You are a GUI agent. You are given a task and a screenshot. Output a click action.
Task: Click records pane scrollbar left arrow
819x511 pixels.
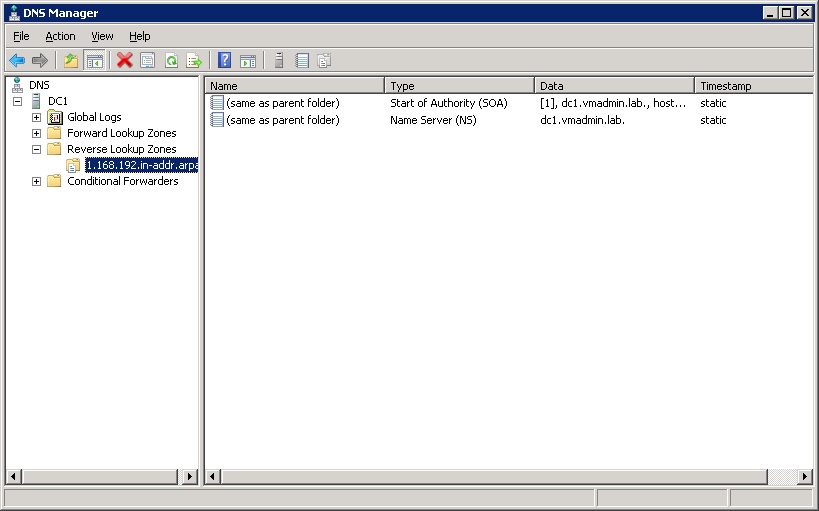tap(213, 477)
